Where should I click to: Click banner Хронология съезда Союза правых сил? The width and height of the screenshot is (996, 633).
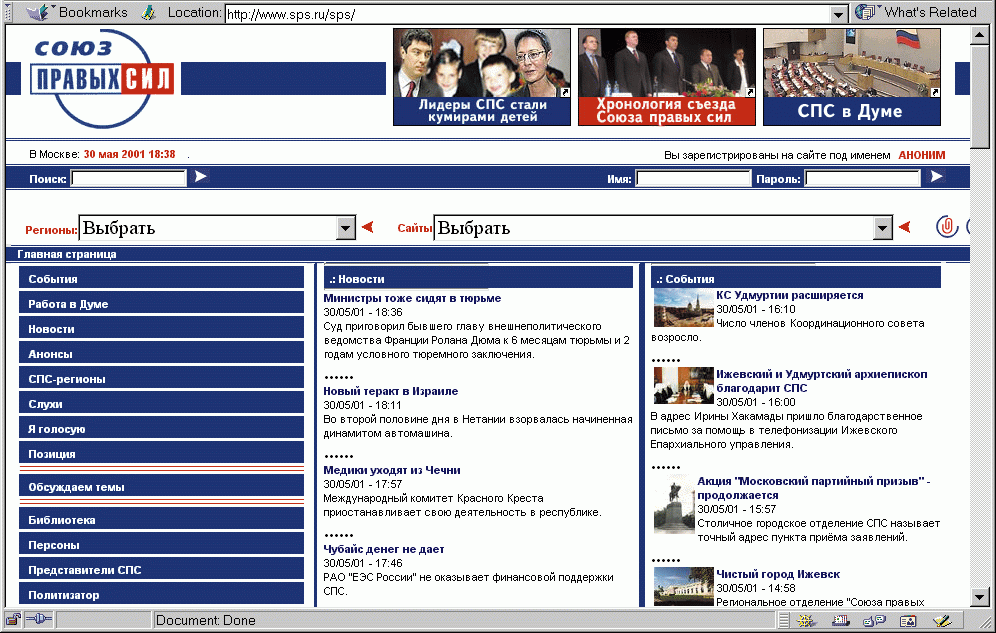(666, 77)
